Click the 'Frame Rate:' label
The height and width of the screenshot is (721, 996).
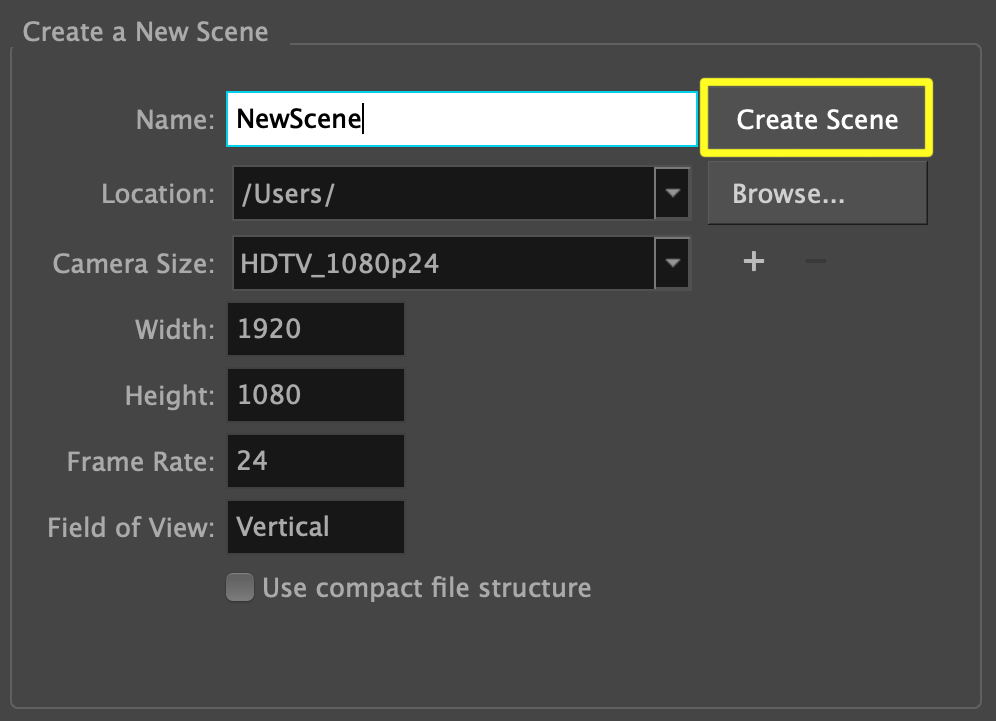pyautogui.click(x=140, y=462)
